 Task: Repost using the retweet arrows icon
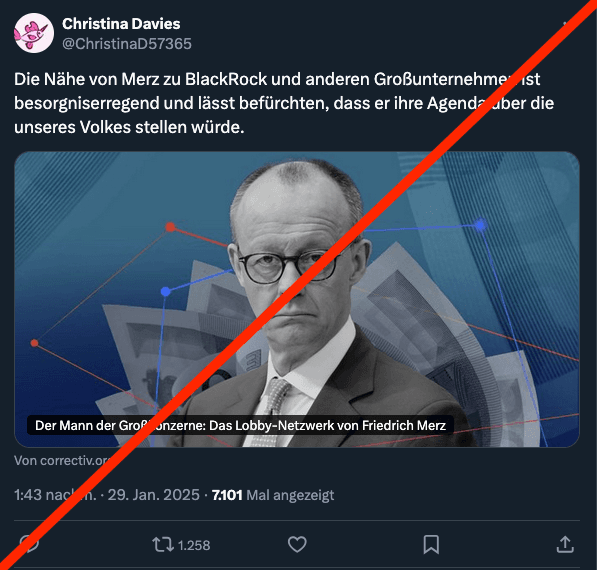(x=163, y=544)
